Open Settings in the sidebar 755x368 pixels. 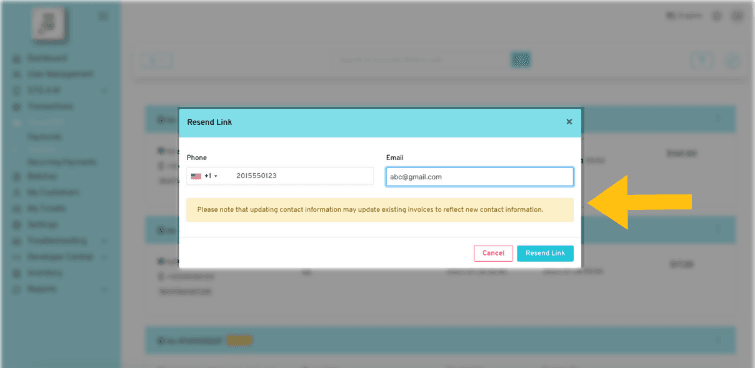[x=42, y=224]
